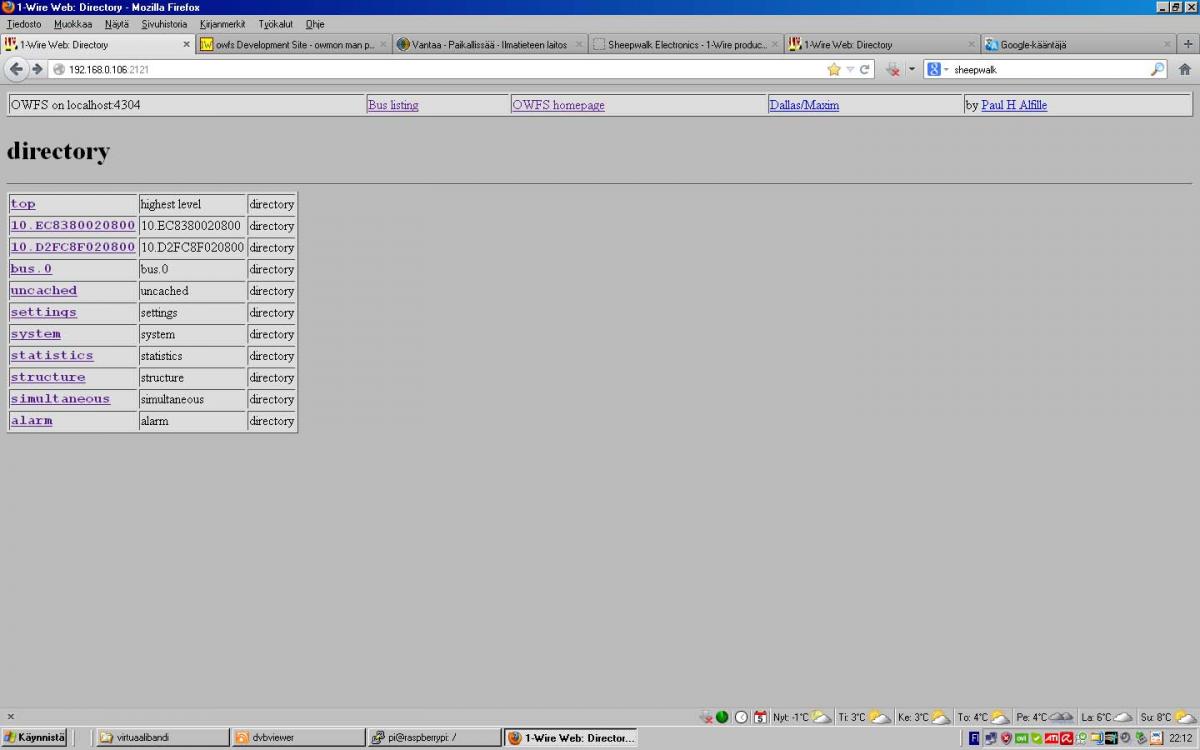Open the system directory link
Screen dimensions: 1200x750
tap(36, 334)
